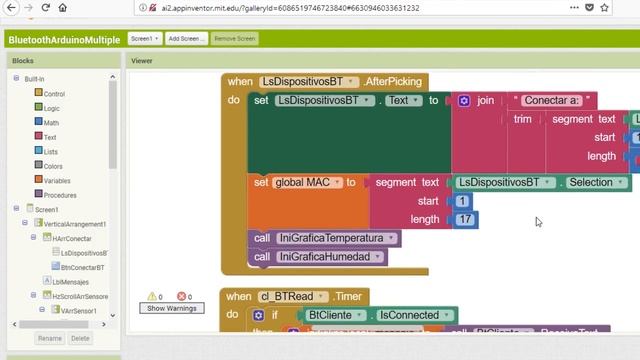Go forward with the browser forward arrow
The height and width of the screenshot is (360, 640).
[28, 7]
